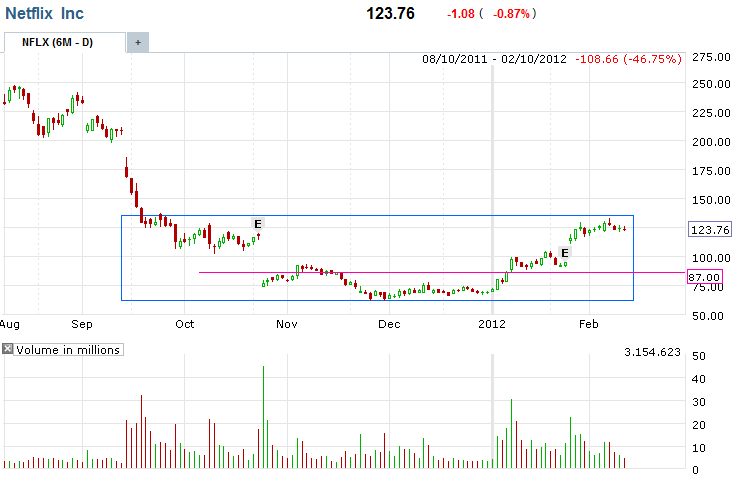Click the 87.00 price line label
The image size is (741, 477).
[704, 277]
